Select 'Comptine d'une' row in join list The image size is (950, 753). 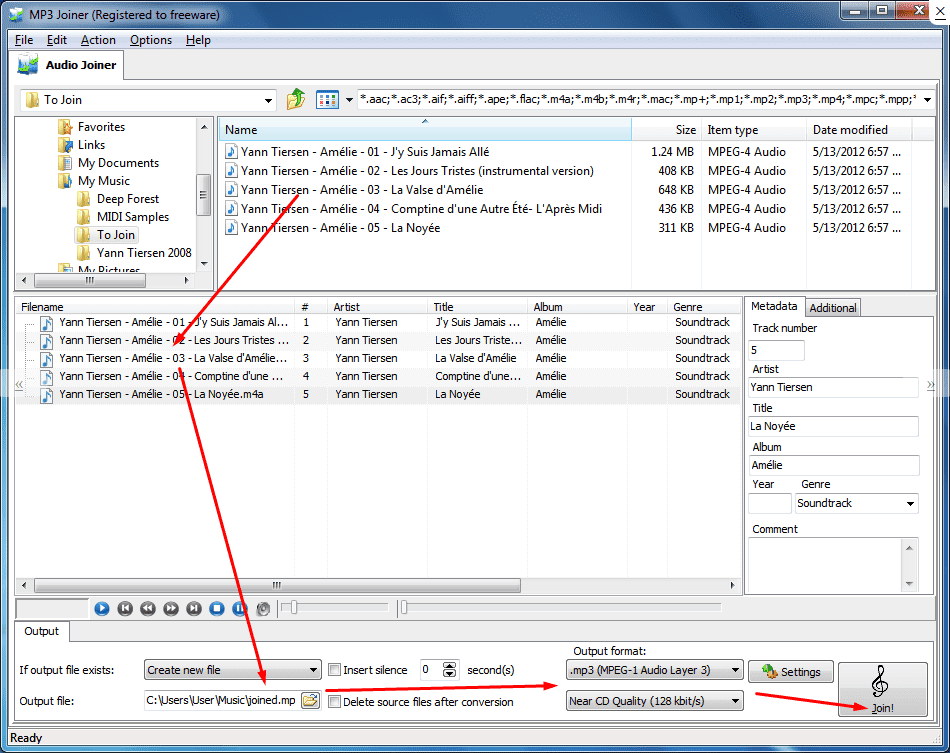(x=378, y=376)
